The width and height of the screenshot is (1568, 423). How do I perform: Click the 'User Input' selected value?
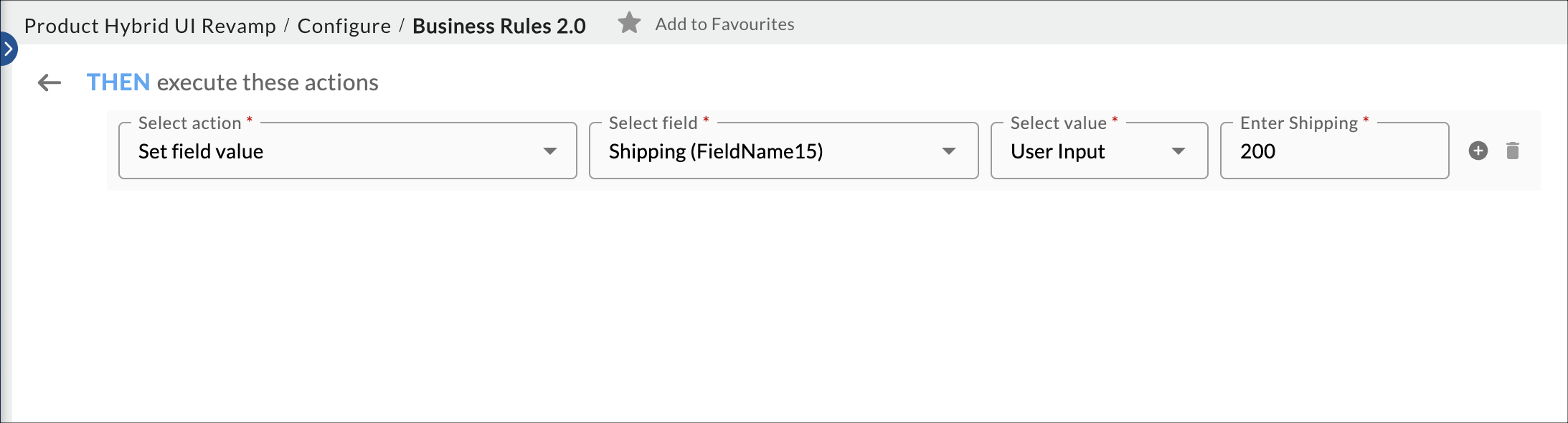coord(1058,151)
